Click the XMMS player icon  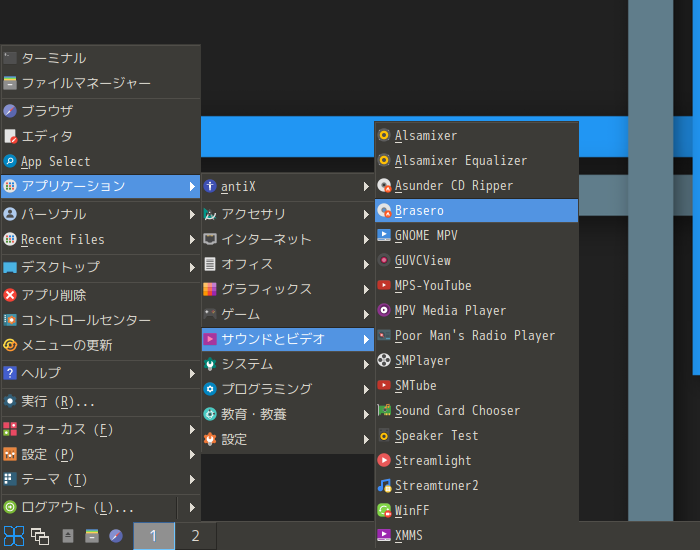384,535
